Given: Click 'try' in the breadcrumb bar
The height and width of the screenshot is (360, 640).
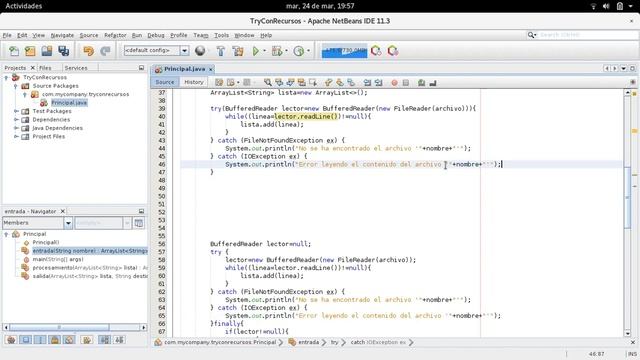Looking at the screenshot, I should click(x=335, y=342).
